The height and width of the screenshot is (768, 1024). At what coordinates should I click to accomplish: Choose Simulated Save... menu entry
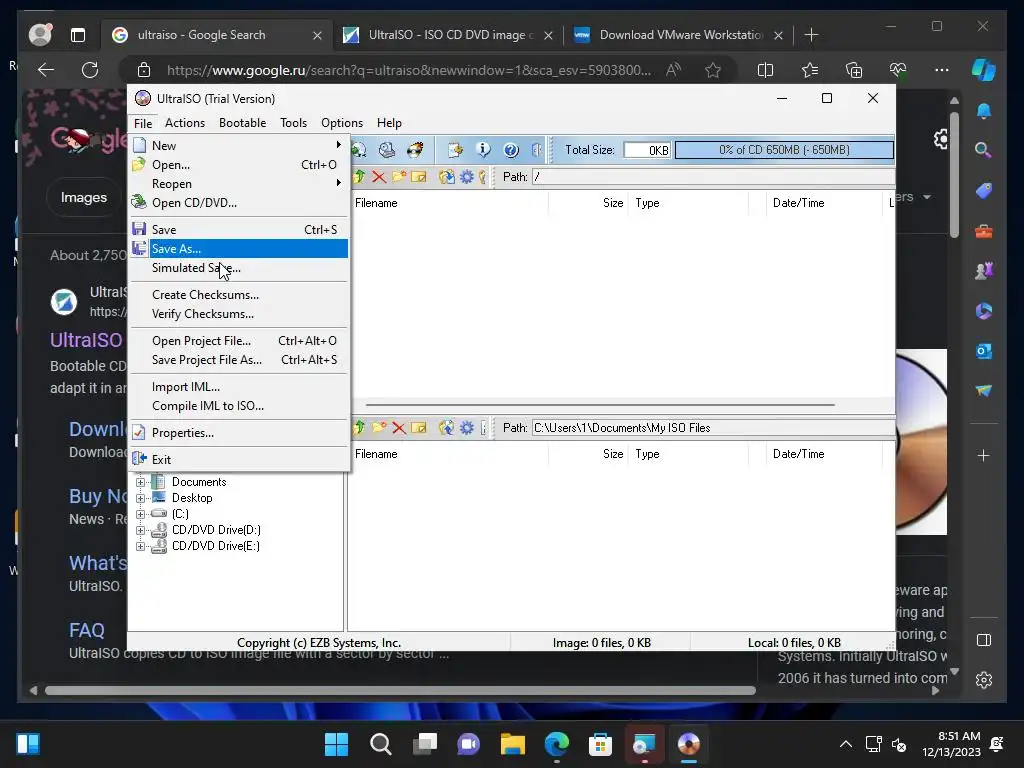pos(239,268)
